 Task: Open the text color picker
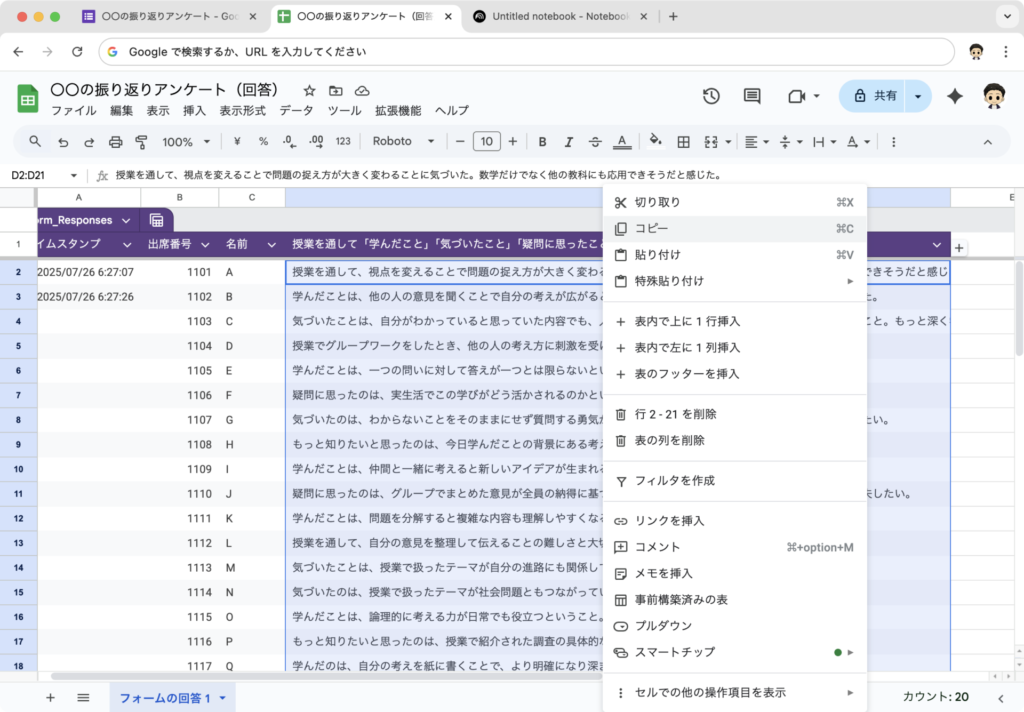[x=622, y=142]
